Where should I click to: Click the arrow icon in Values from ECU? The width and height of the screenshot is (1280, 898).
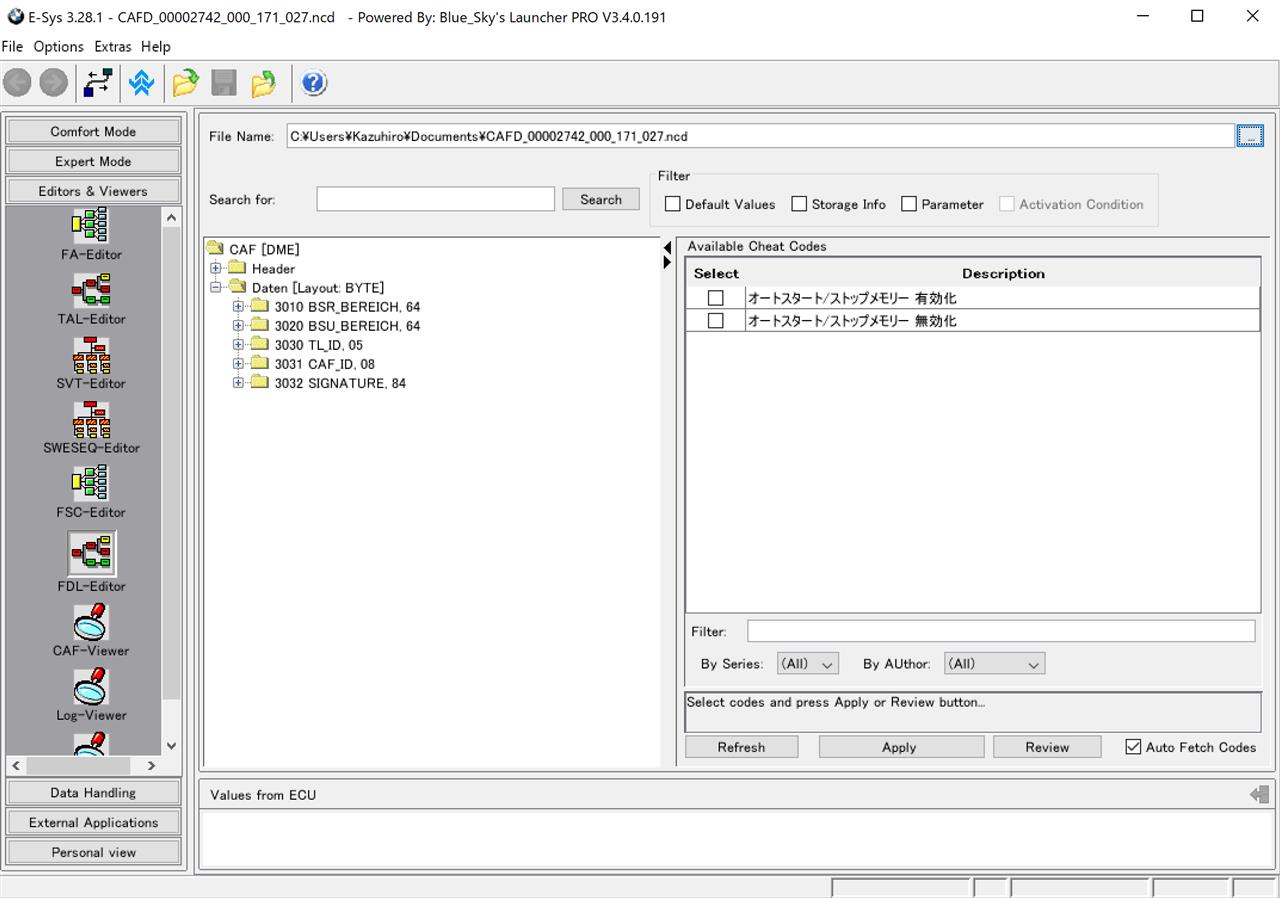pos(1259,795)
